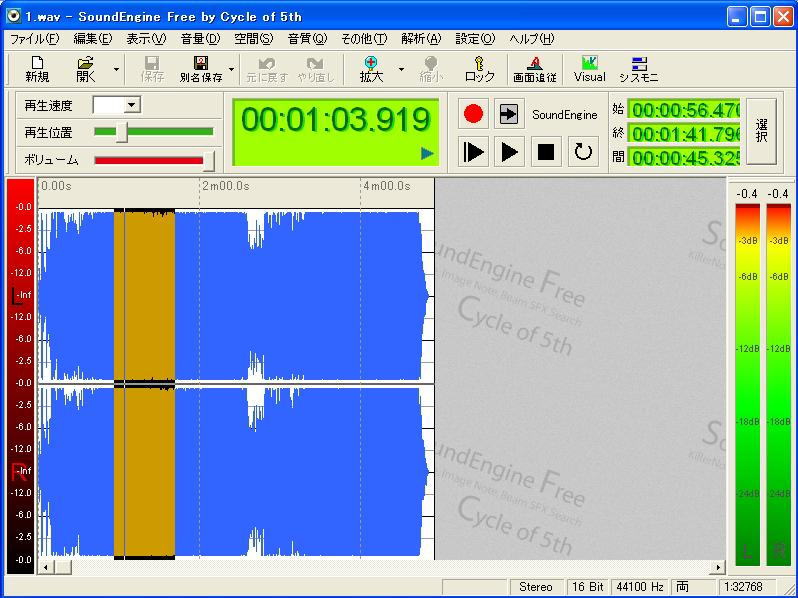Open the 音量(D) menu
The image size is (798, 598).
click(x=200, y=39)
